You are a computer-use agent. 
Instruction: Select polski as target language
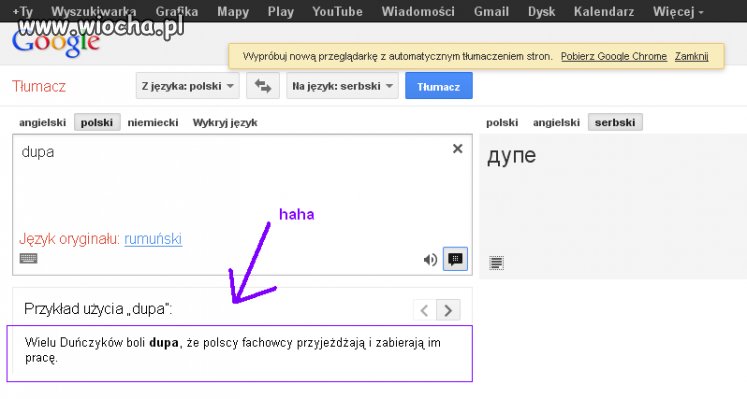(502, 122)
